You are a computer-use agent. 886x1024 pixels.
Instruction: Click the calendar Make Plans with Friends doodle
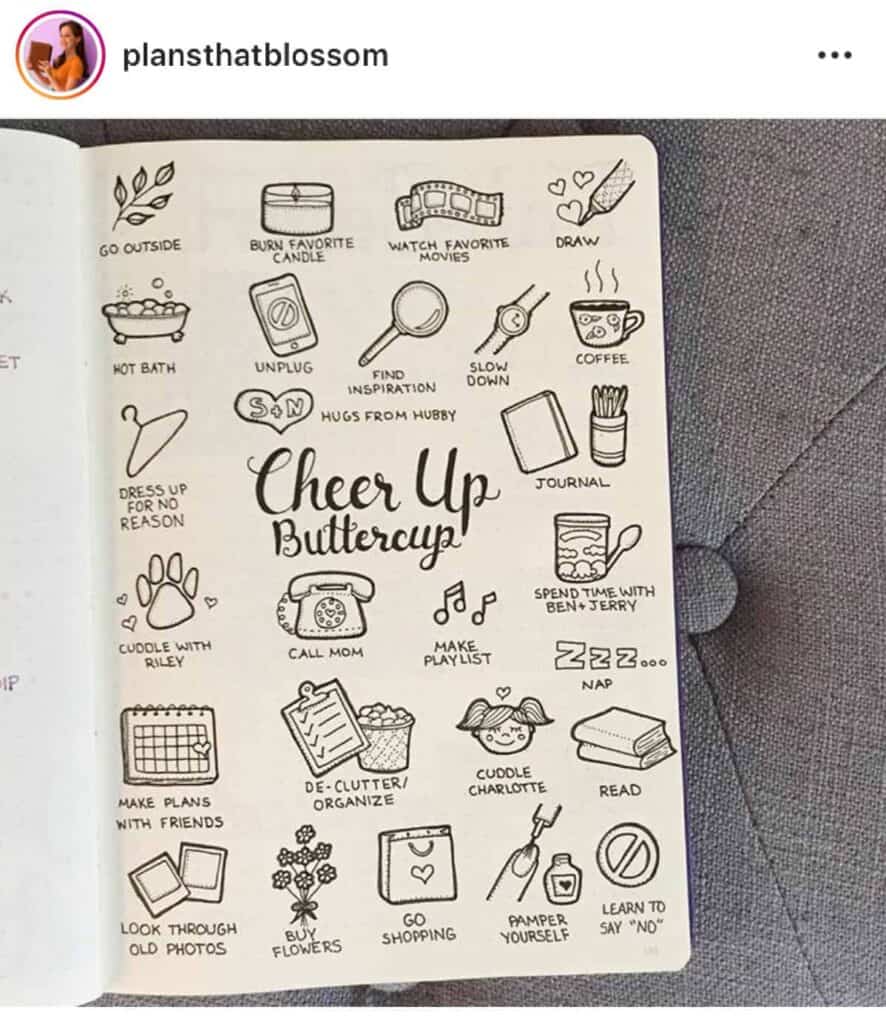pos(168,744)
